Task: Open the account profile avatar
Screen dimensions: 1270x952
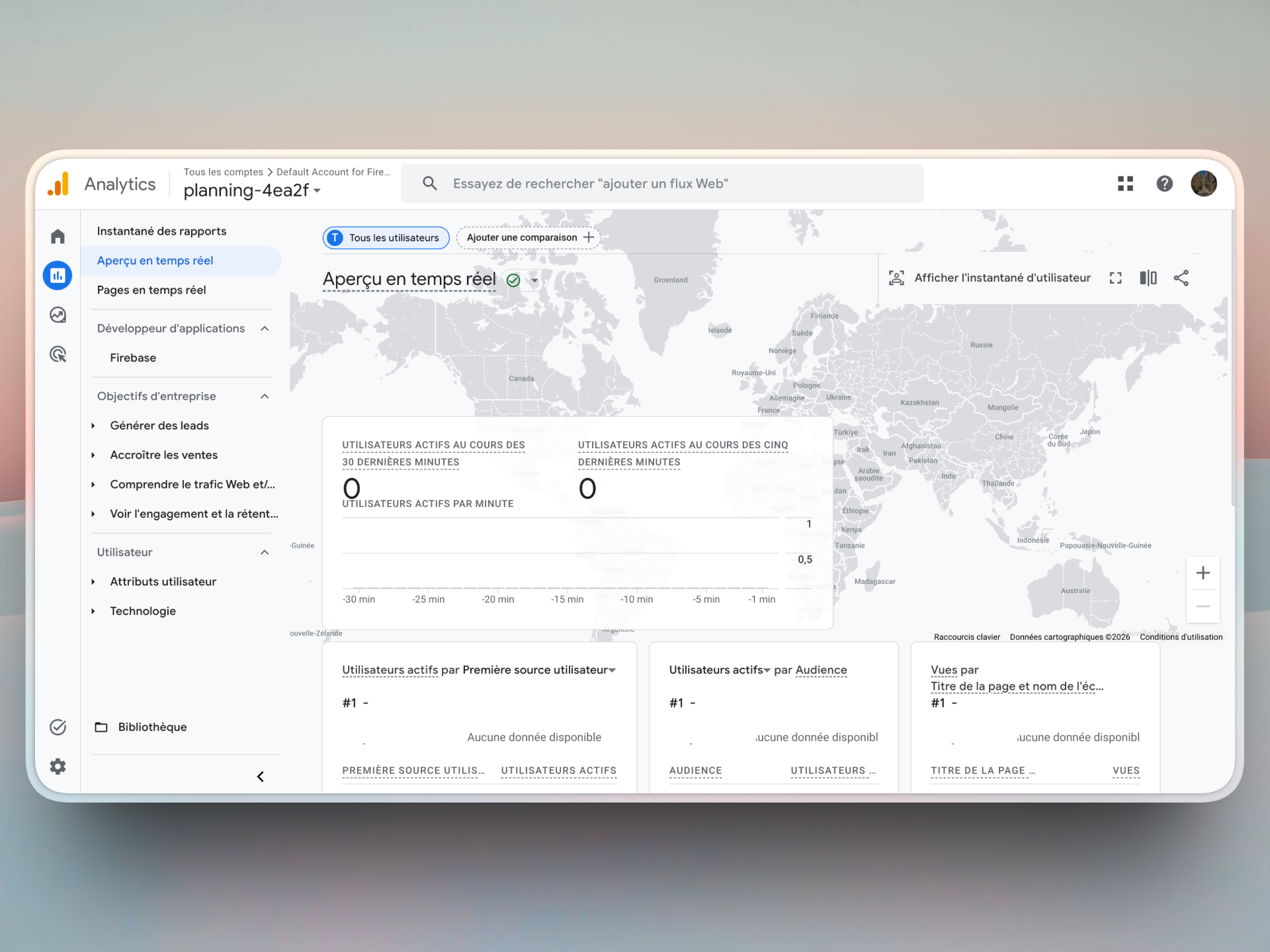Action: [1204, 183]
